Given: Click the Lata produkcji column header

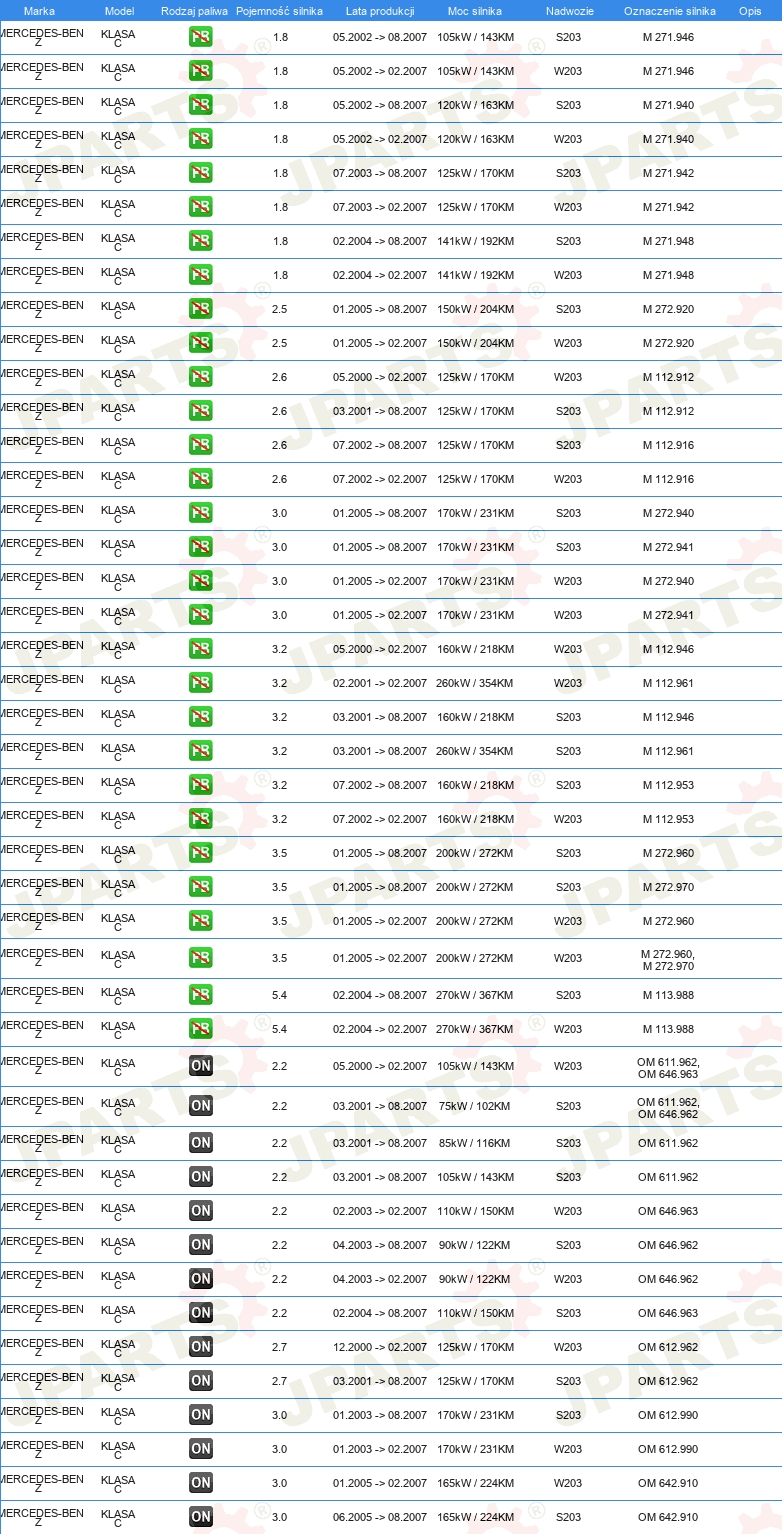Looking at the screenshot, I should pyautogui.click(x=380, y=11).
